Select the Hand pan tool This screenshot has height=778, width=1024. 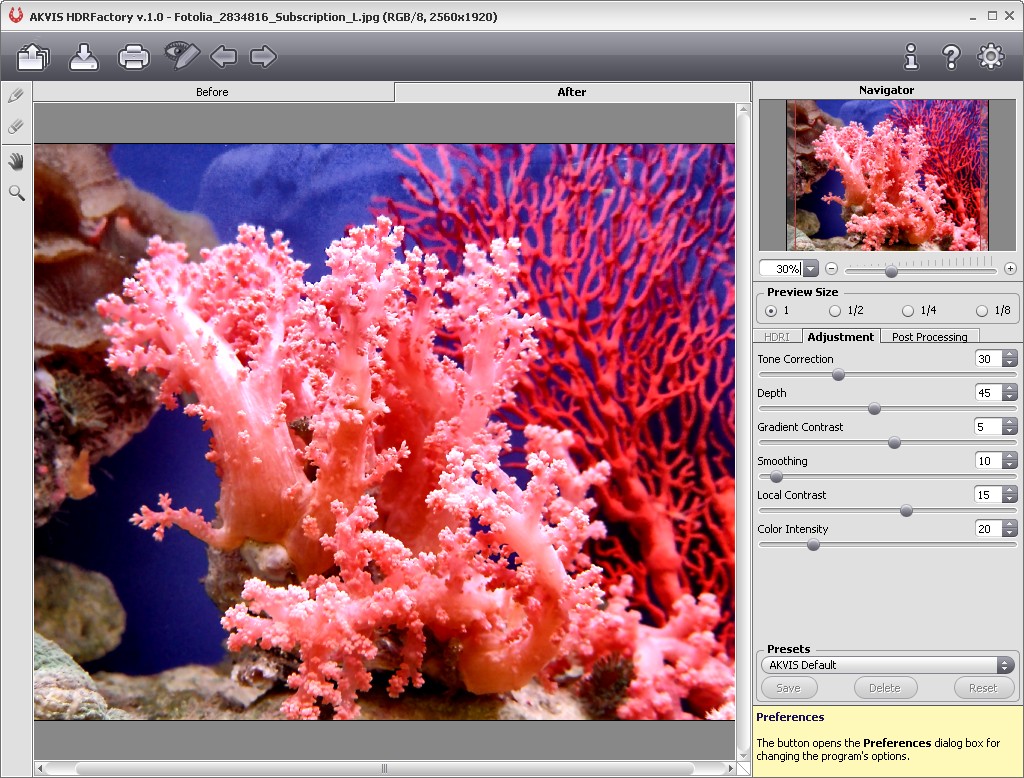[16, 162]
